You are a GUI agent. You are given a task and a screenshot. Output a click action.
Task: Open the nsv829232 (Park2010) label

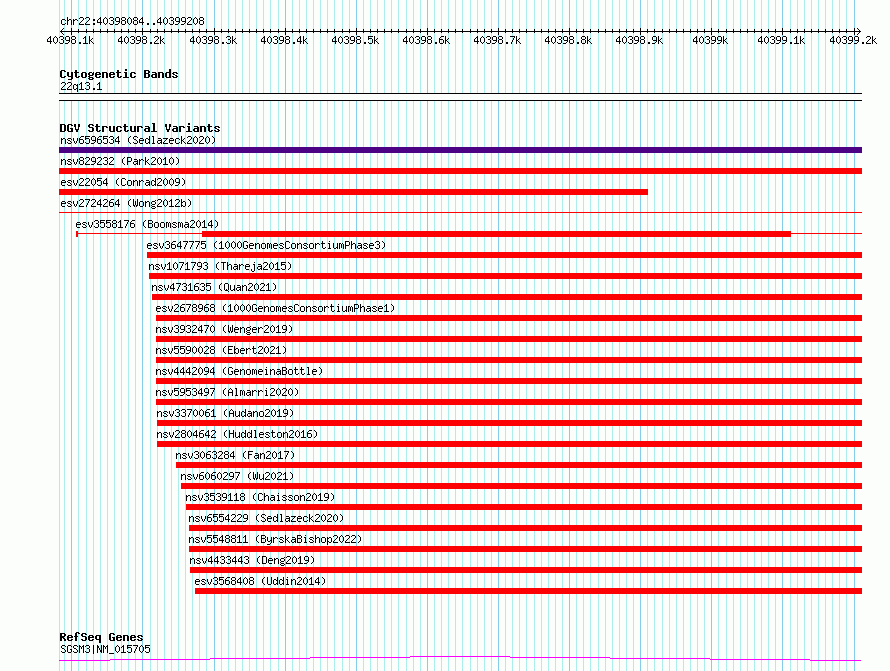120,161
